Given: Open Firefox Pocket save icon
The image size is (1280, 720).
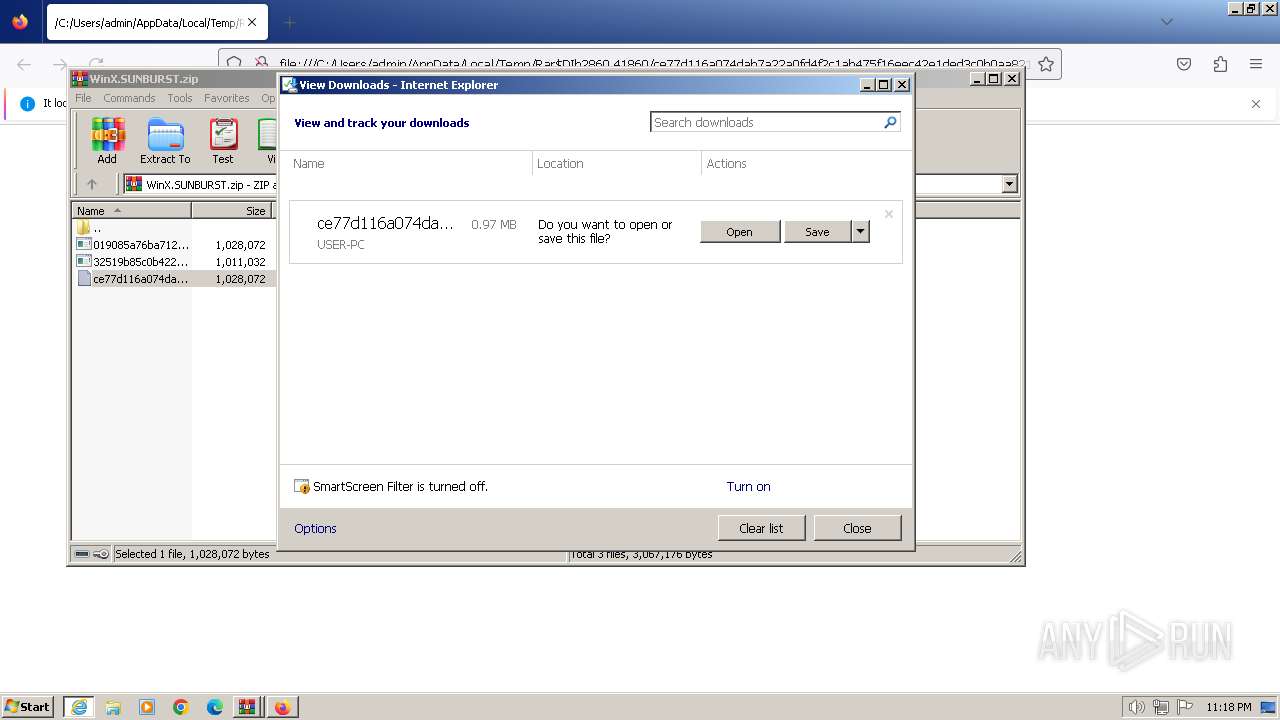Looking at the screenshot, I should [x=1184, y=64].
